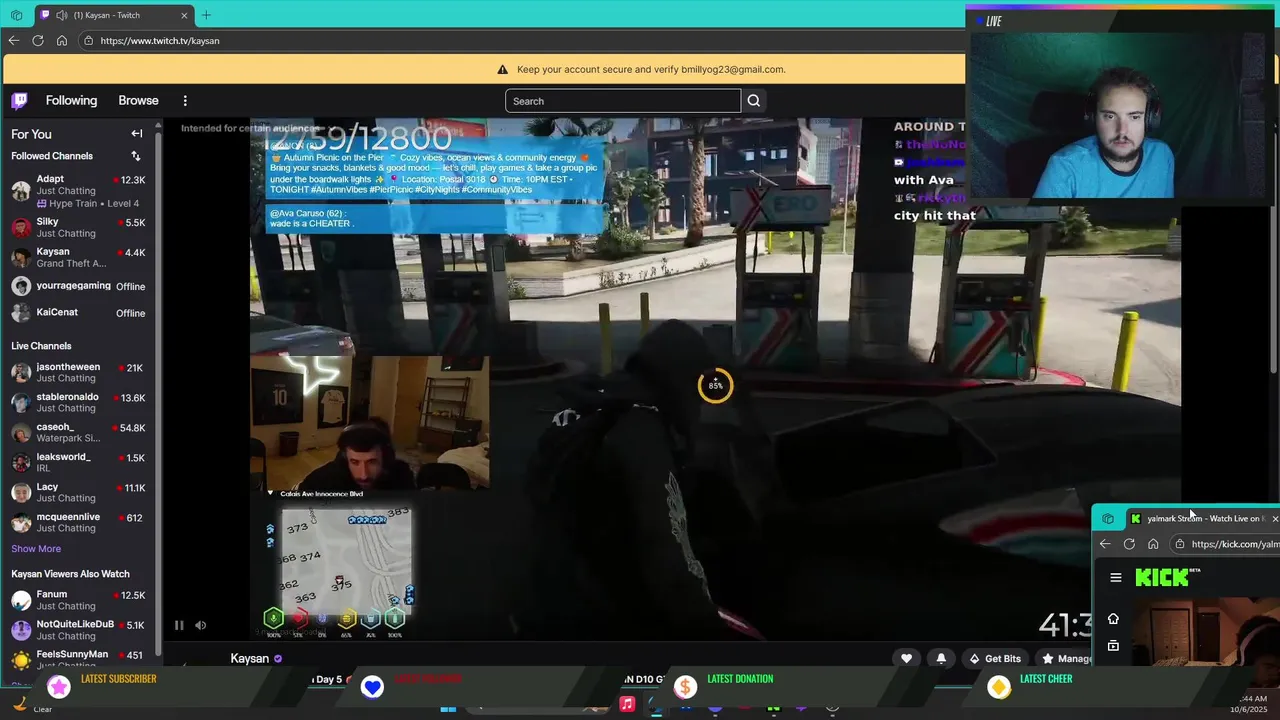1280x720 pixels.
Task: Open Silky's channel in sidebar
Action: pos(79,227)
